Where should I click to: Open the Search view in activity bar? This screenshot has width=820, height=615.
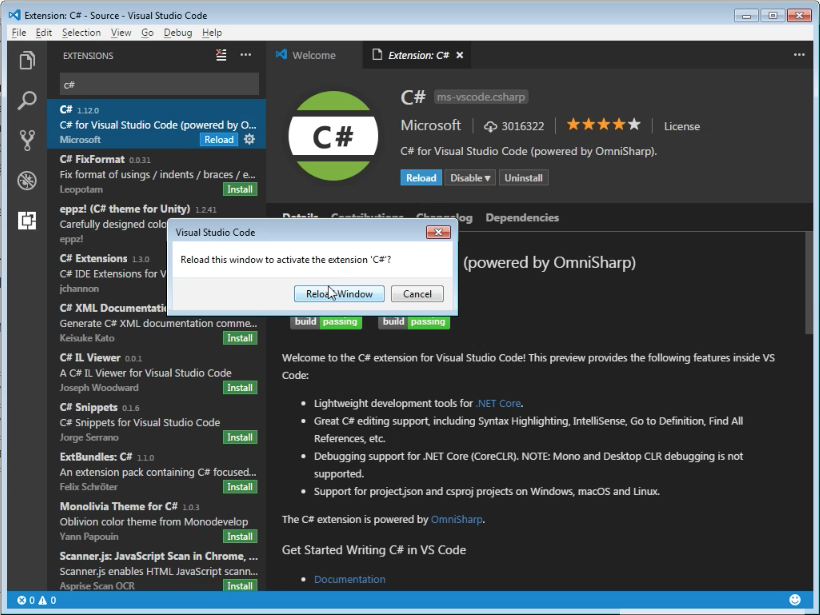[27, 100]
